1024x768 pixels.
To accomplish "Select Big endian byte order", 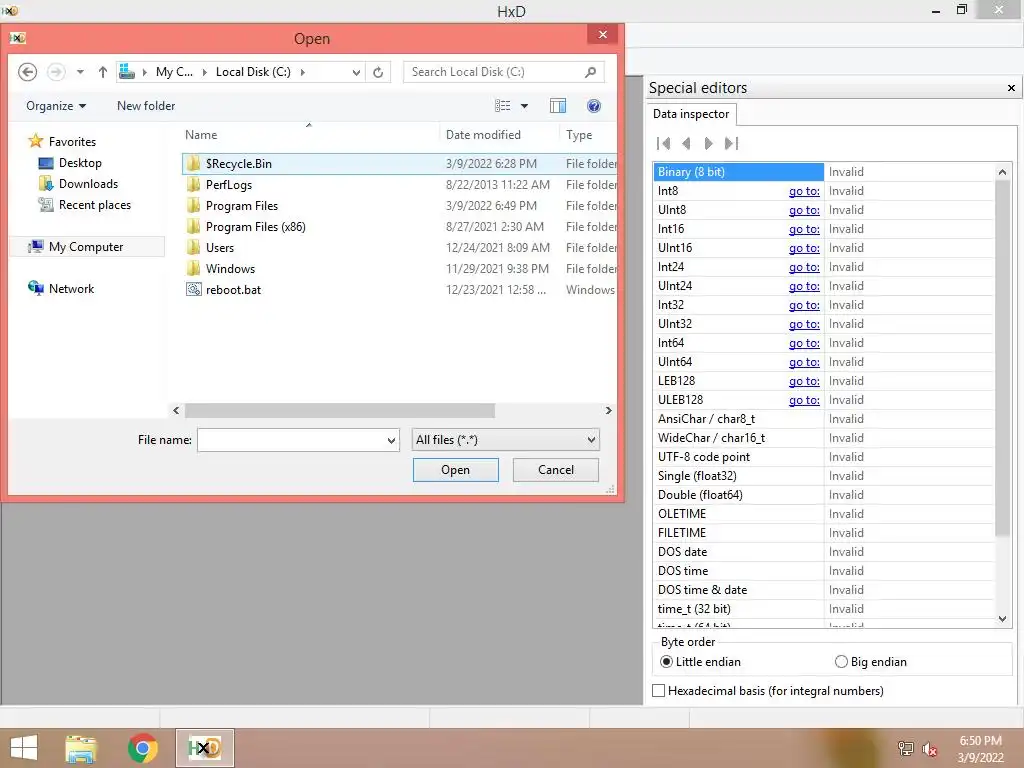I will 871,662.
